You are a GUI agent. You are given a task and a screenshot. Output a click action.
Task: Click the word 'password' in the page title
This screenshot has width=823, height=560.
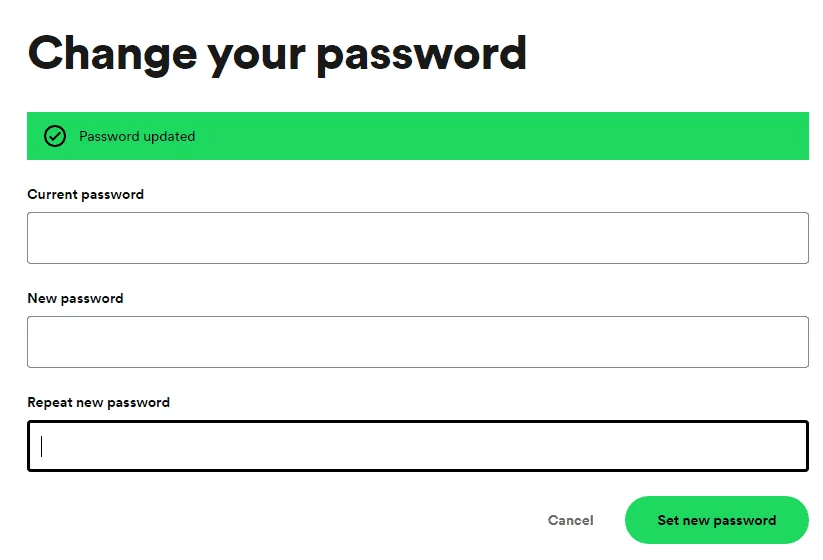coord(421,57)
